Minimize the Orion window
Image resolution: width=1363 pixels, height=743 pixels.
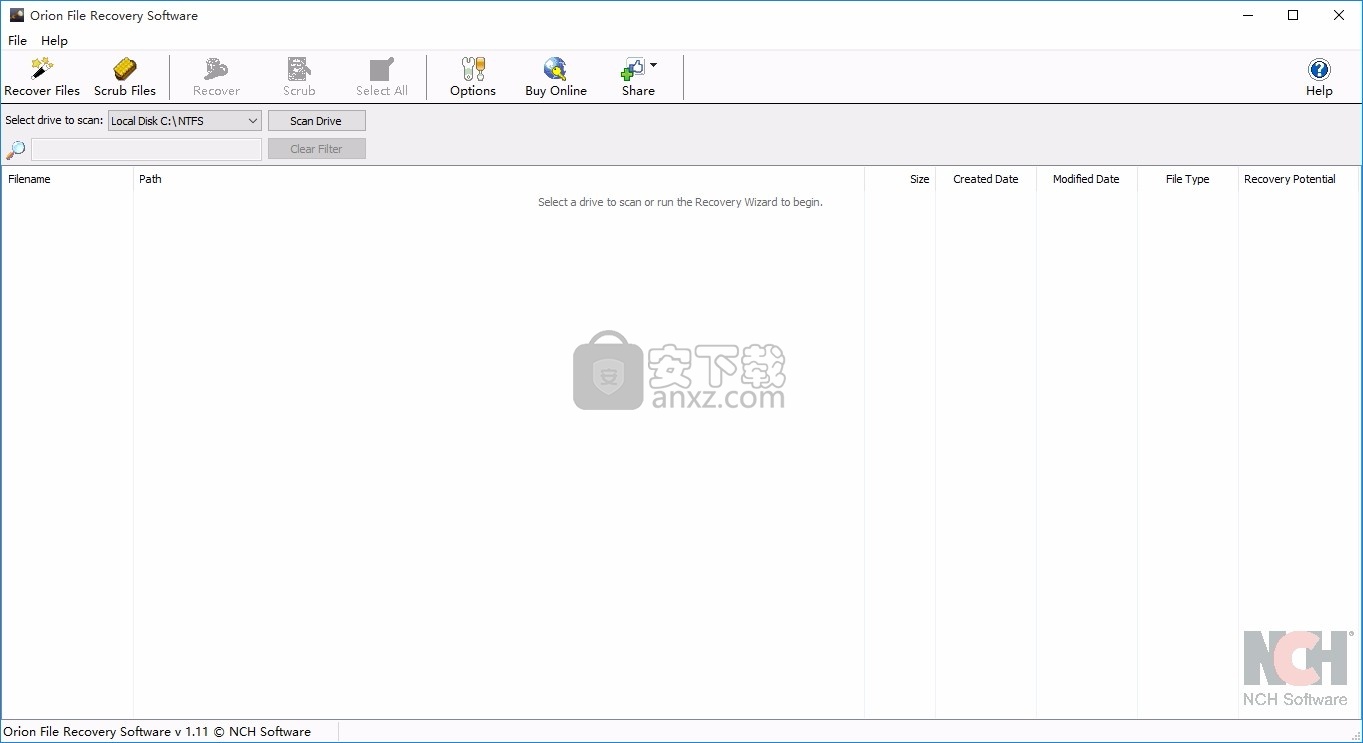pyautogui.click(x=1247, y=15)
